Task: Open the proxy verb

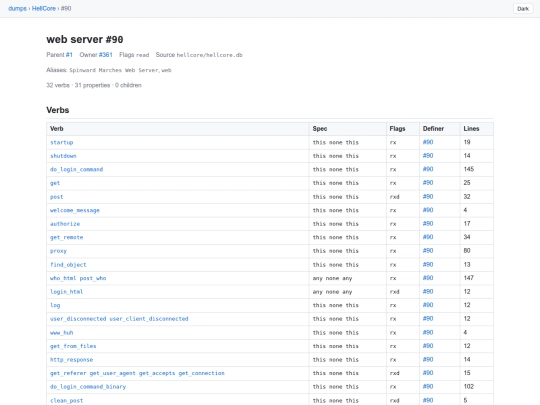Action: coord(58,251)
